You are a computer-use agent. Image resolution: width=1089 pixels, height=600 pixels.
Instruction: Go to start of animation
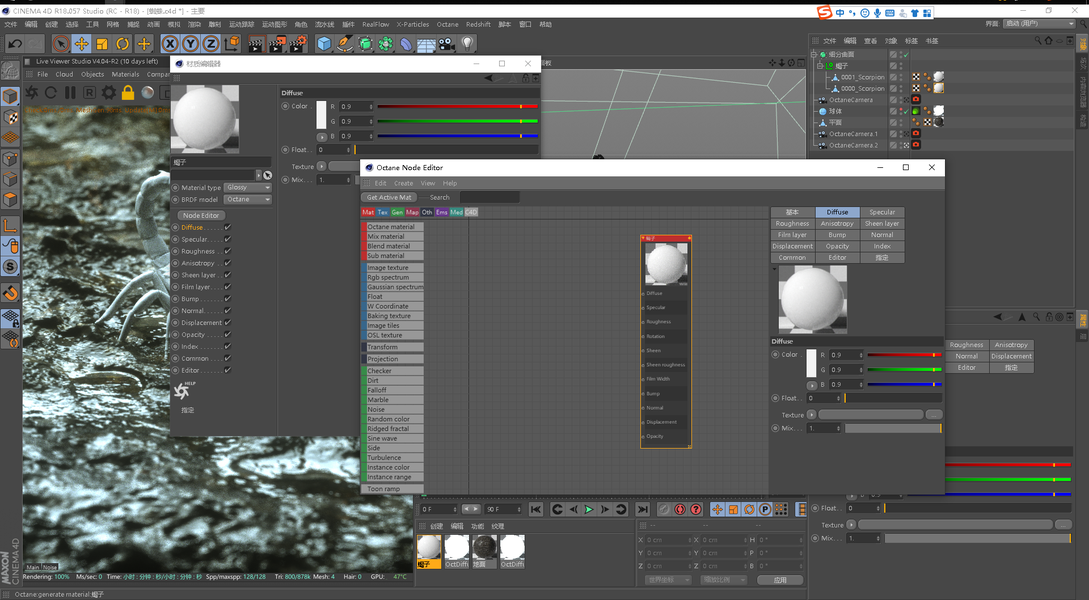[x=535, y=510]
